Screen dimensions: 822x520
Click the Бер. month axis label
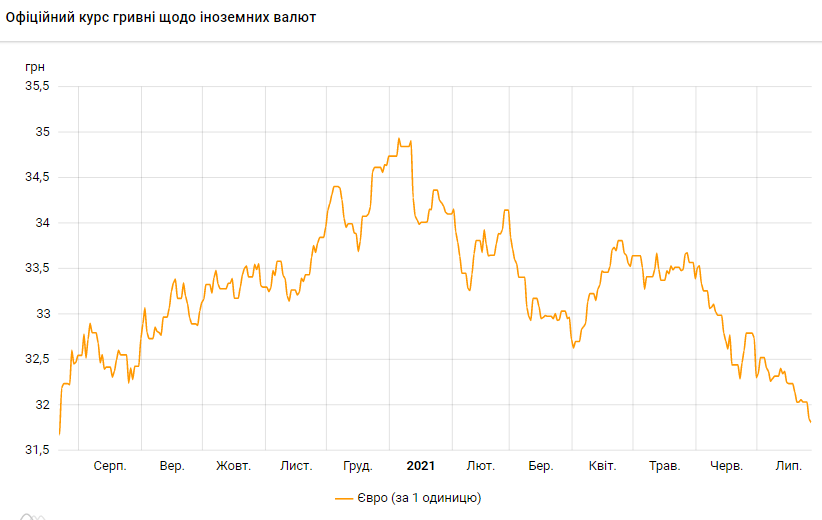(541, 466)
